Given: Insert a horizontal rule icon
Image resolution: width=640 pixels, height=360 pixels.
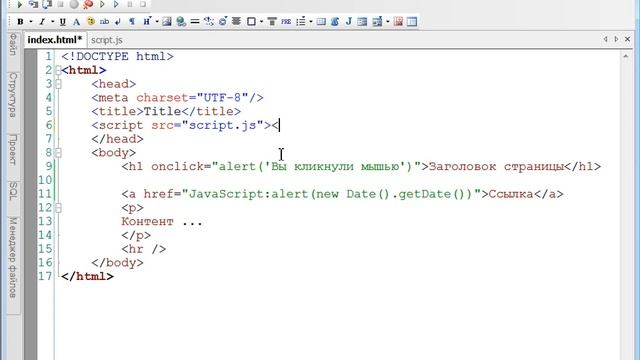Looking at the screenshot, I should click(x=195, y=22).
